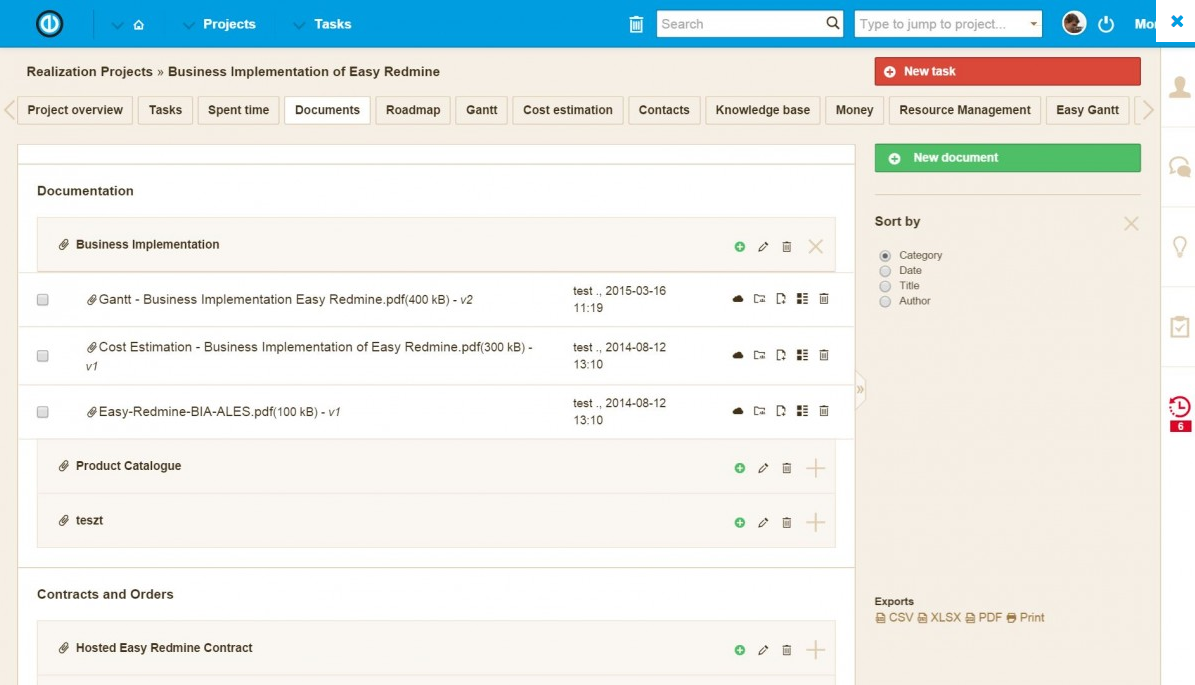The height and width of the screenshot is (685, 1195).
Task: Open the Cost estimation tab
Action: [x=568, y=110]
